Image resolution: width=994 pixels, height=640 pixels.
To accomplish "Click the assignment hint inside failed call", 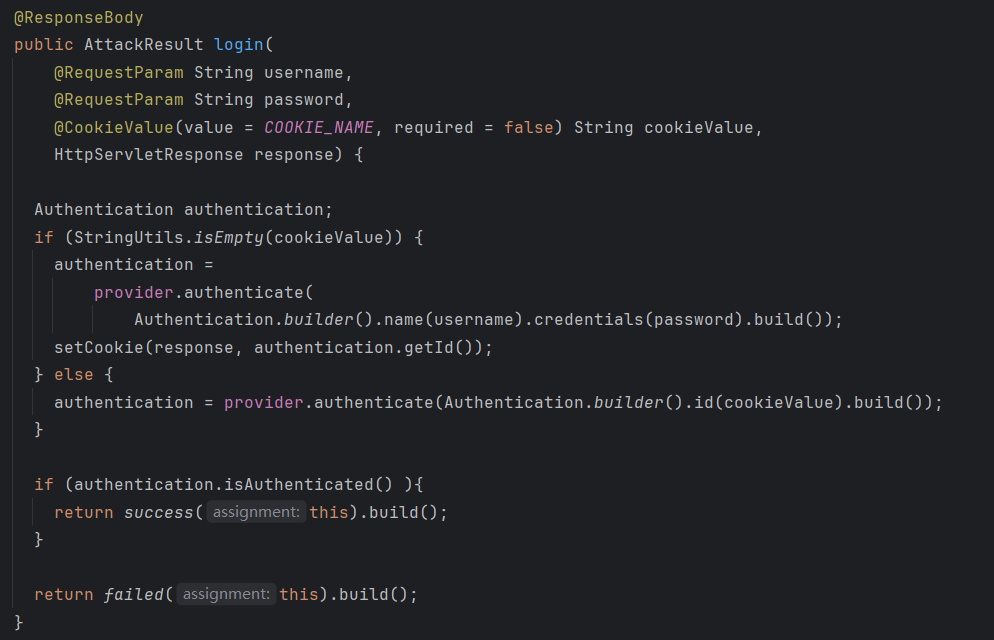I will [226, 594].
